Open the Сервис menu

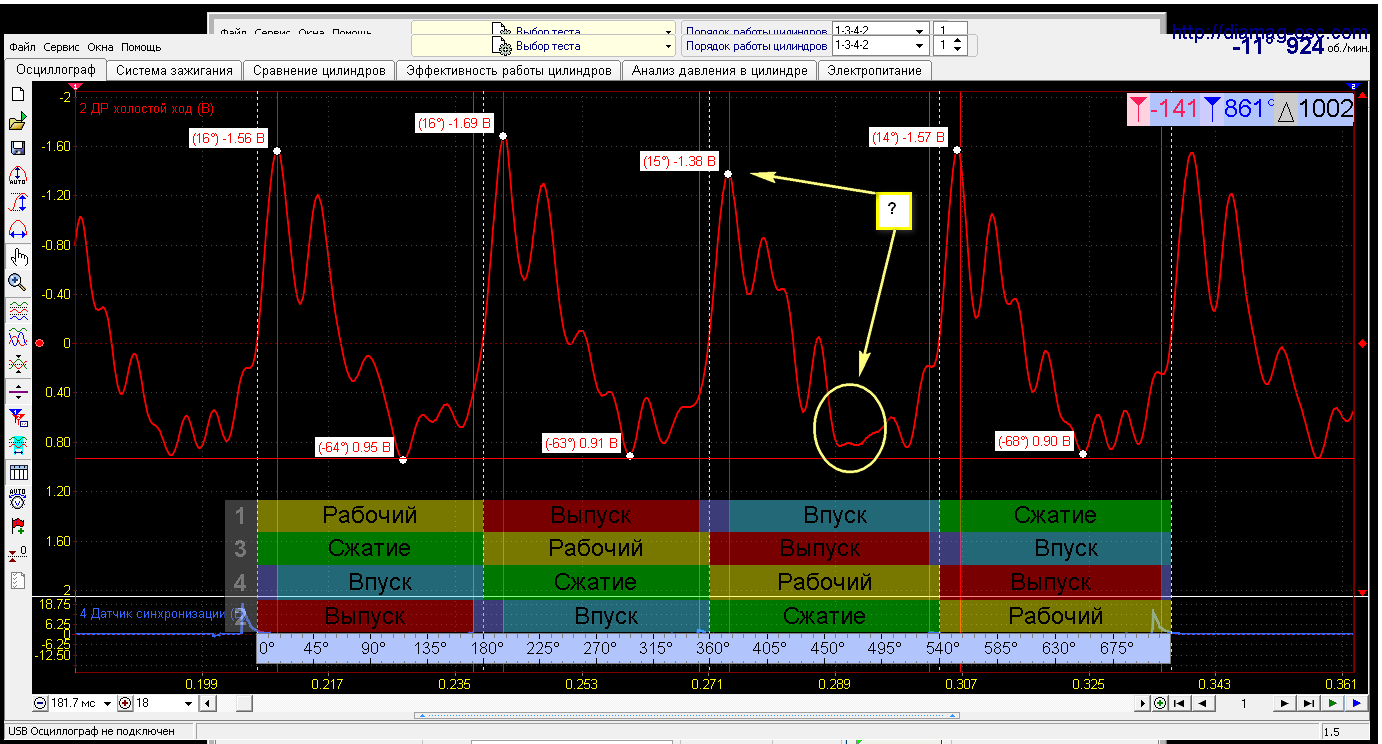click(61, 47)
